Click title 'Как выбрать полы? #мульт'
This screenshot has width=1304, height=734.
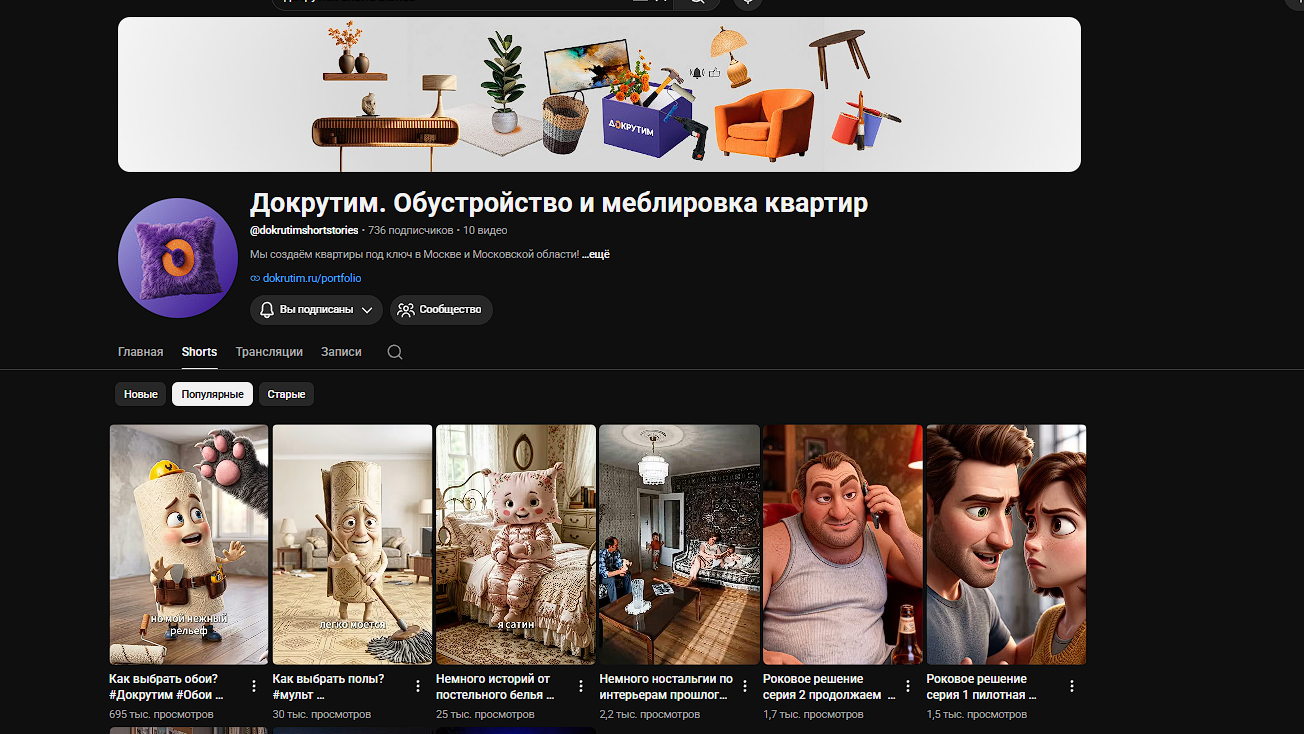point(329,687)
